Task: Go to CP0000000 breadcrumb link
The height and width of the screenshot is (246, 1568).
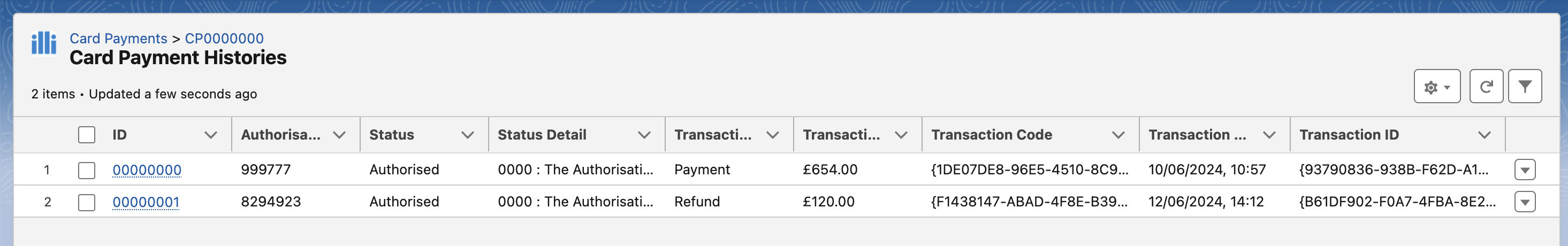Action: 224,39
